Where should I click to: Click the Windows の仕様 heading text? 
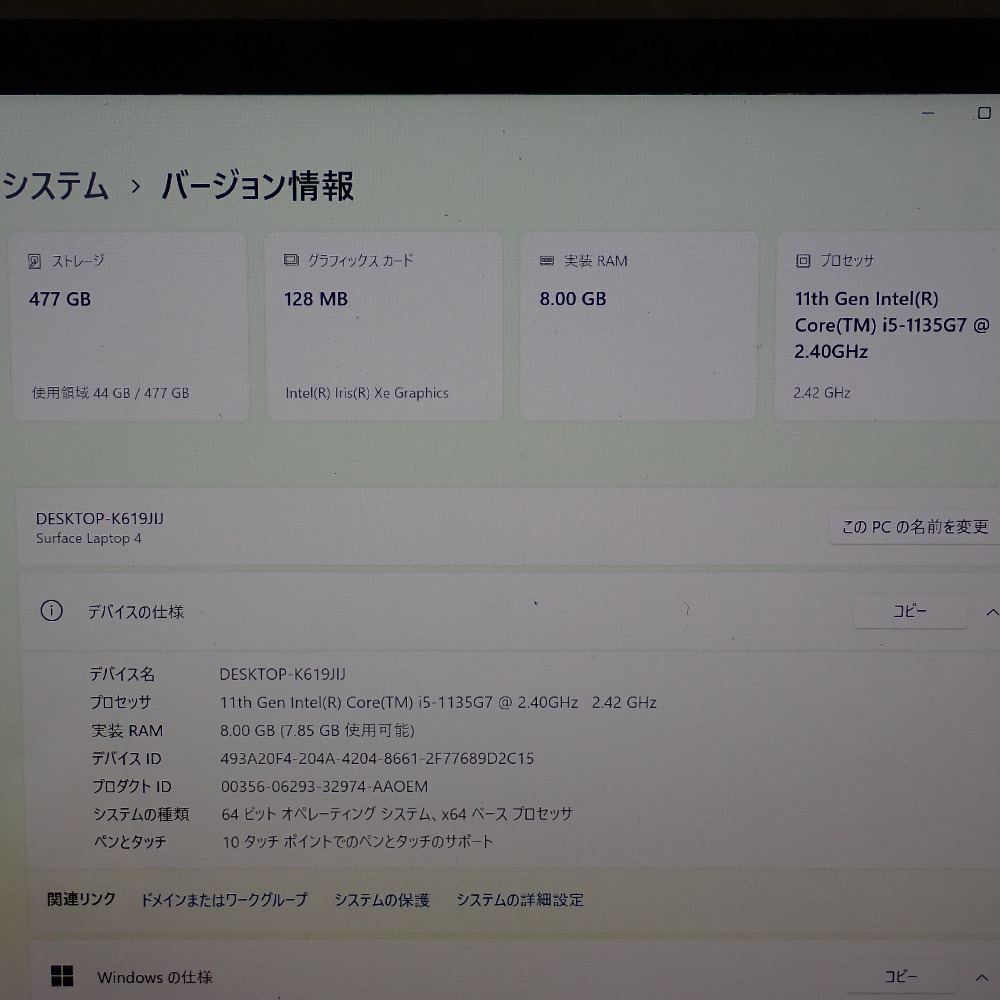155,977
